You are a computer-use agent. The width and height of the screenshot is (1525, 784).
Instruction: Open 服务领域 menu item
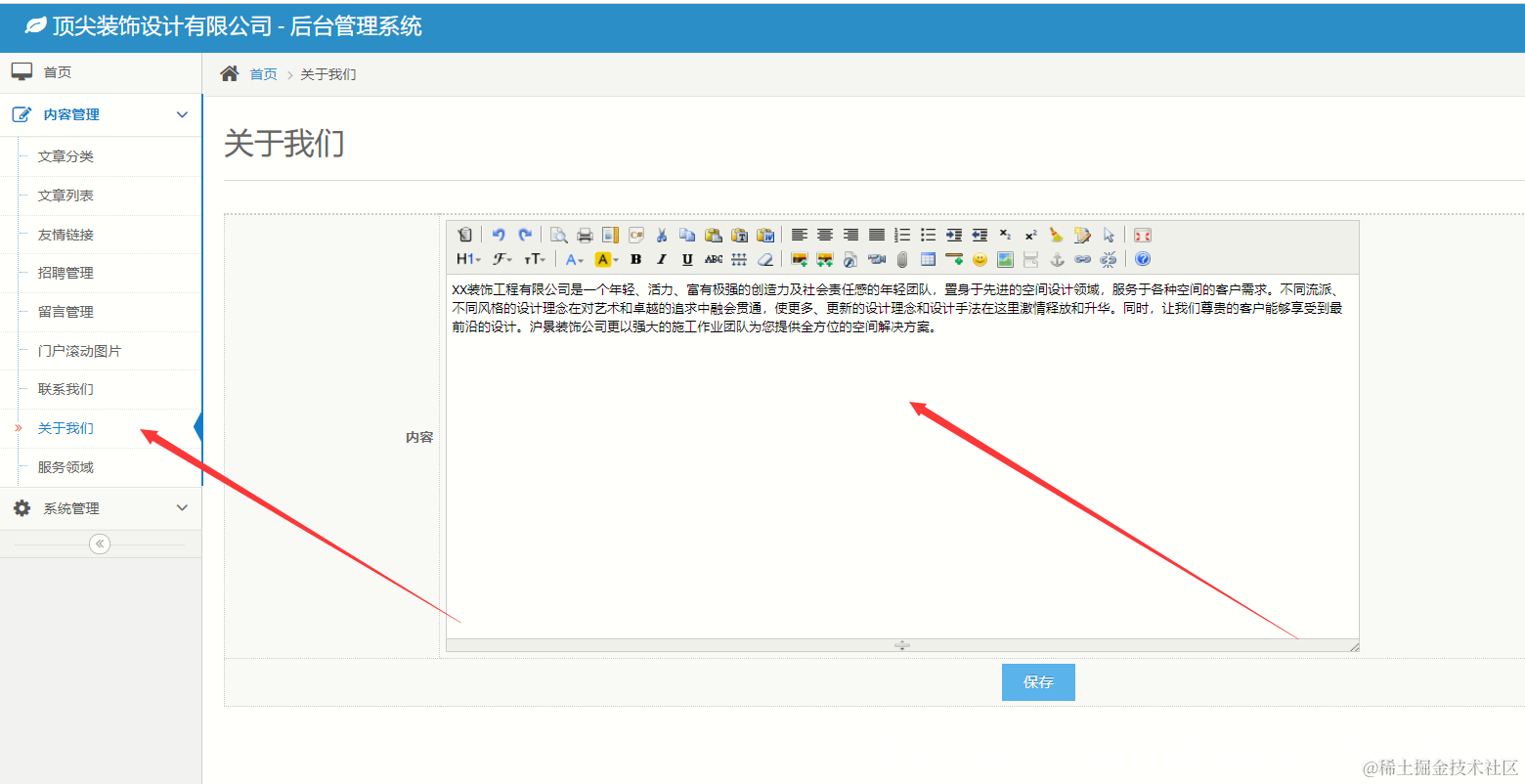click(65, 467)
